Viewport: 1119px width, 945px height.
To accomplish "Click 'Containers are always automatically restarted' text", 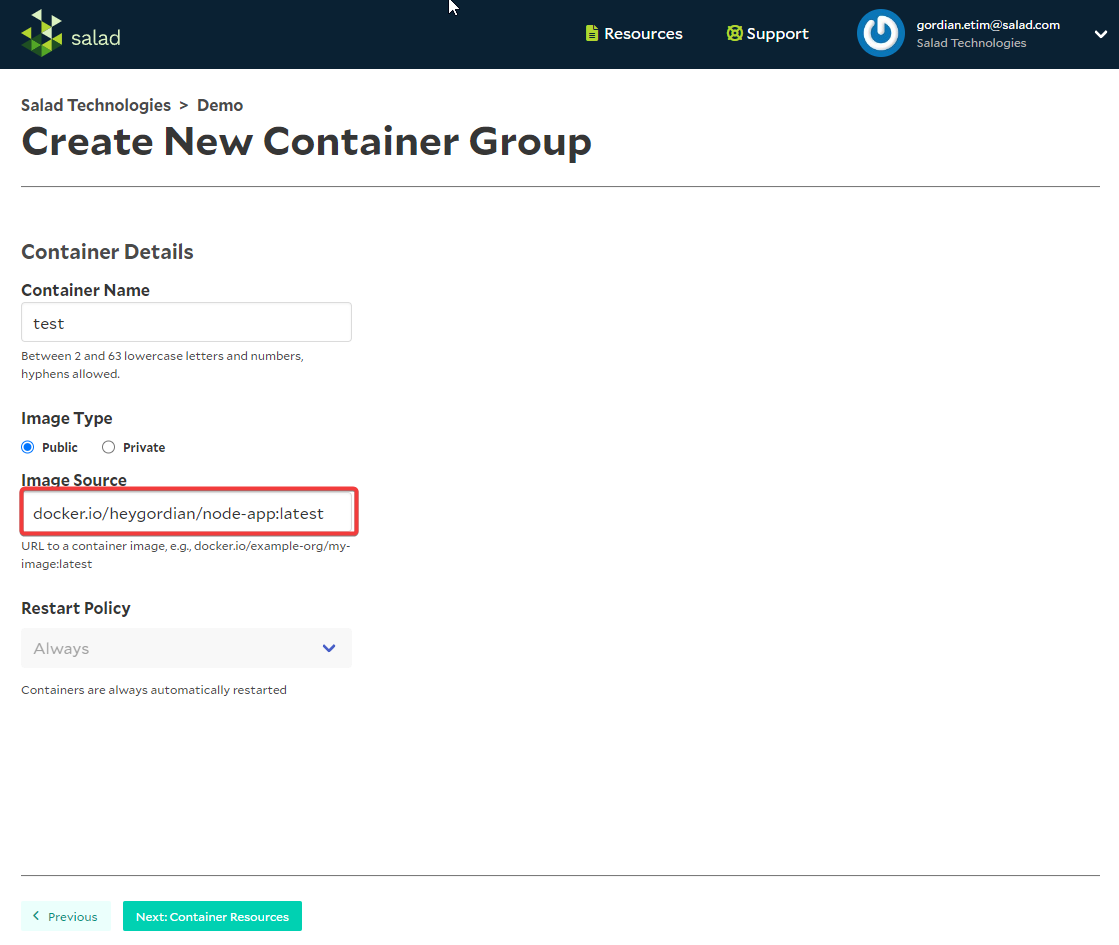I will click(153, 689).
